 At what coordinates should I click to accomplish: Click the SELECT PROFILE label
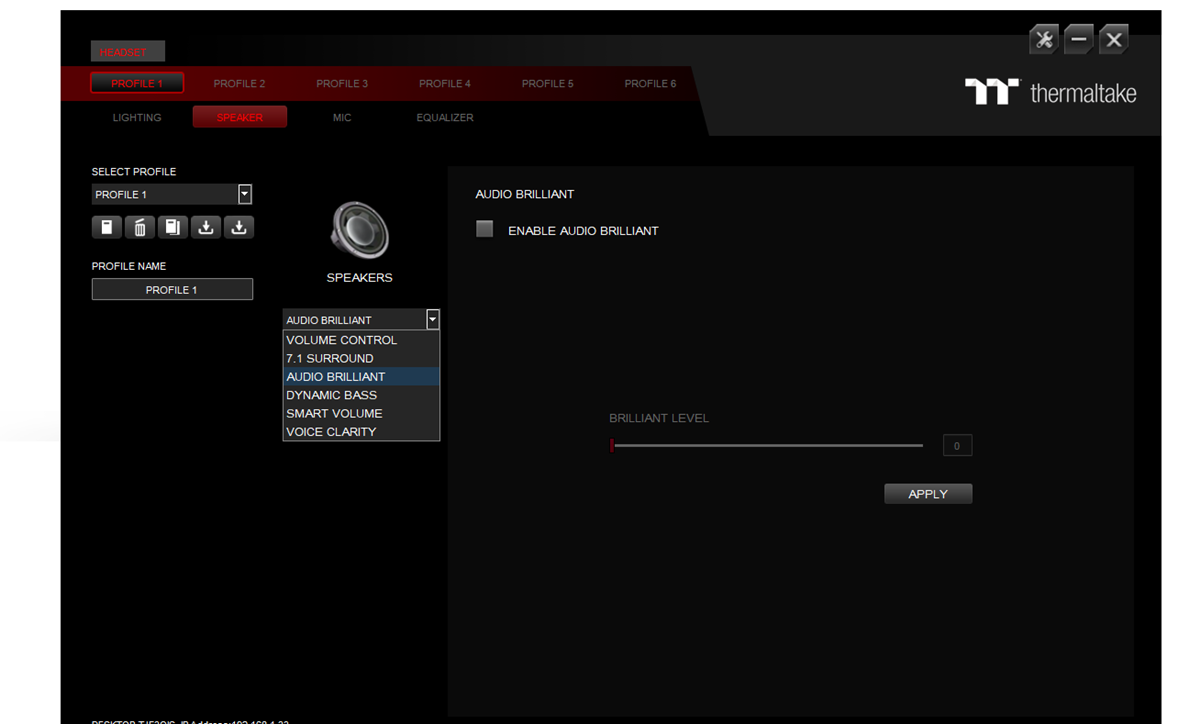[x=134, y=172]
